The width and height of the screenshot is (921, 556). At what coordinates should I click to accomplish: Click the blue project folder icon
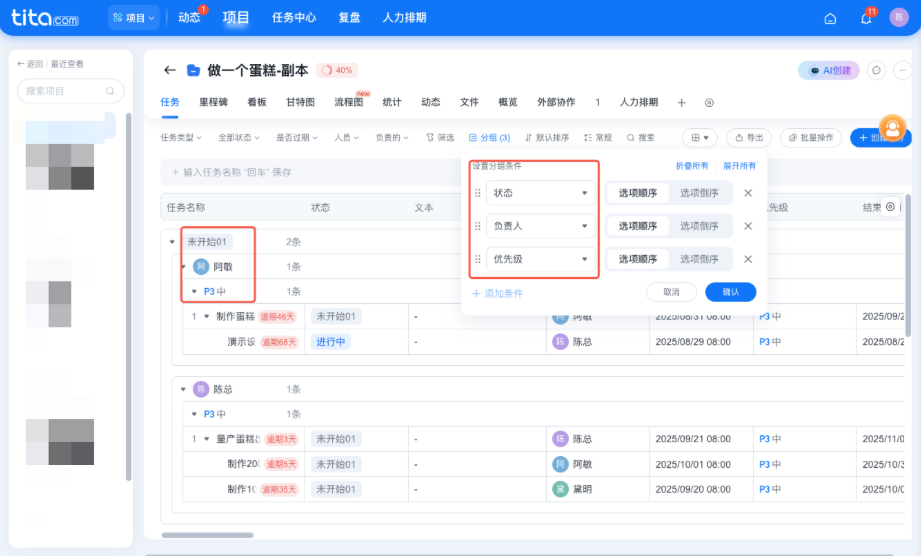193,70
